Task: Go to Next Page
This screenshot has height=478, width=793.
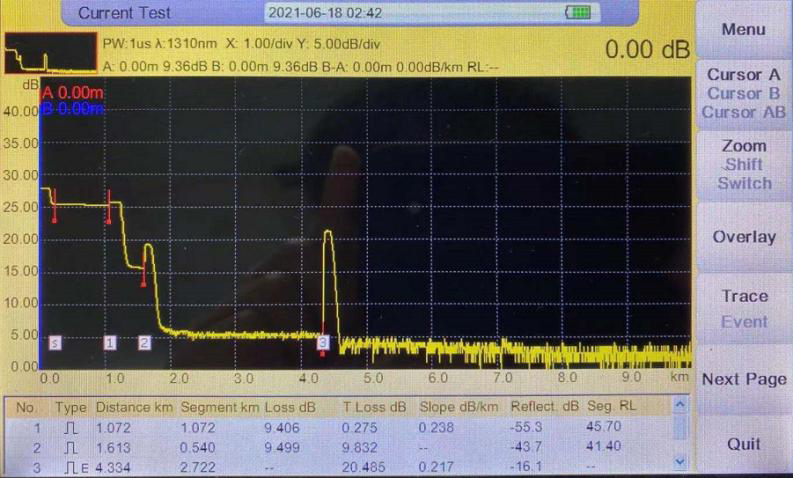Action: coord(744,379)
